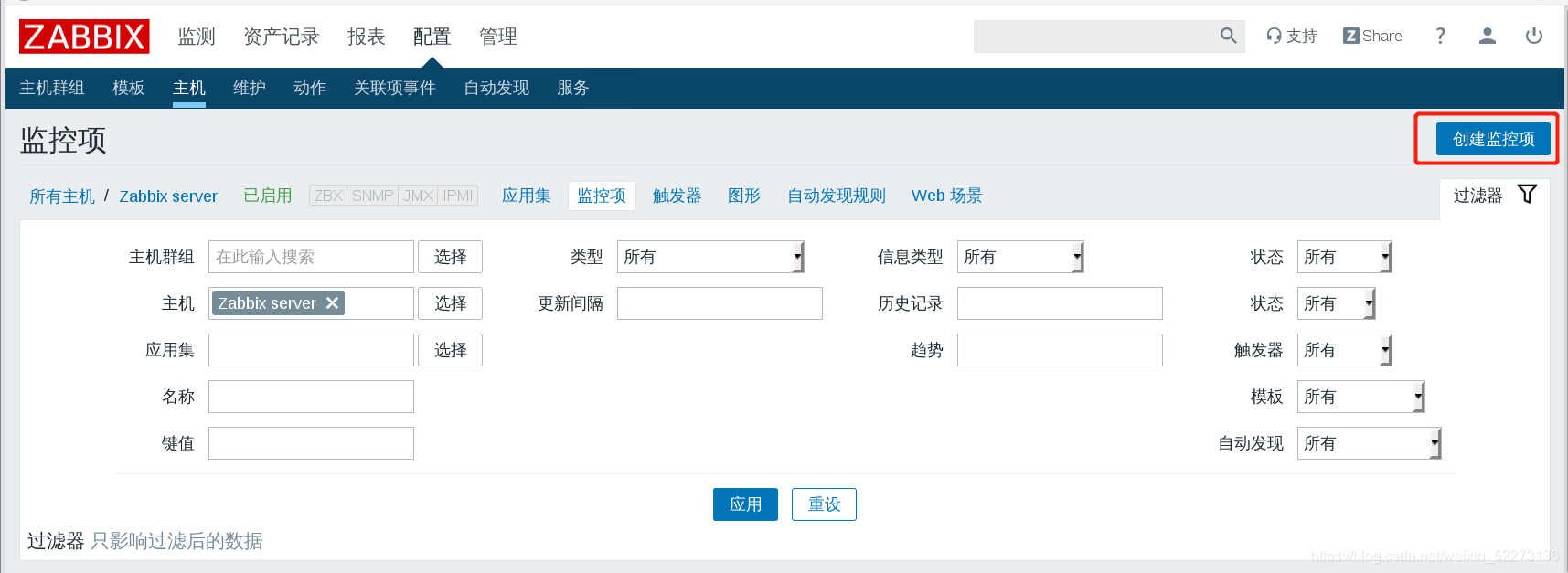Open the first 状态 dropdown

[x=1344, y=257]
